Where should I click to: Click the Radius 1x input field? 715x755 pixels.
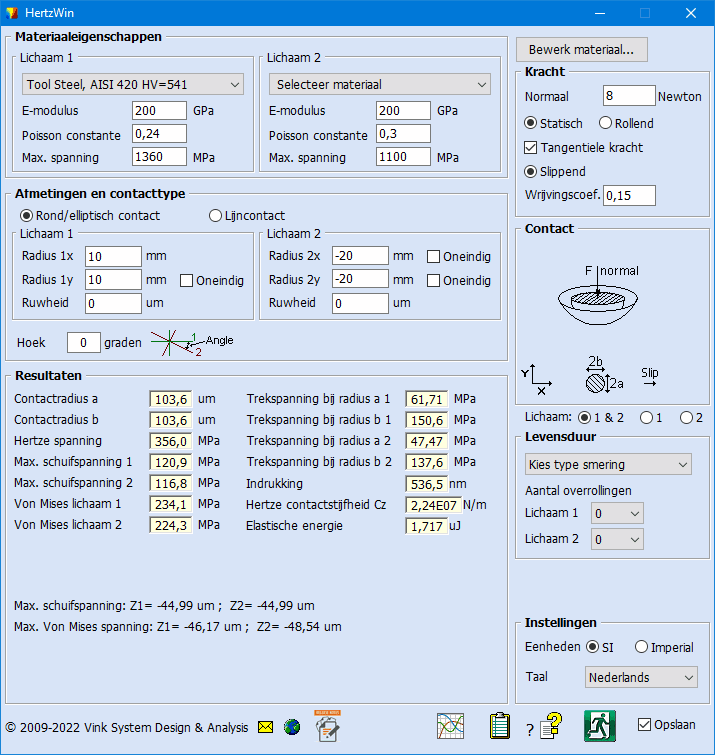(x=113, y=256)
